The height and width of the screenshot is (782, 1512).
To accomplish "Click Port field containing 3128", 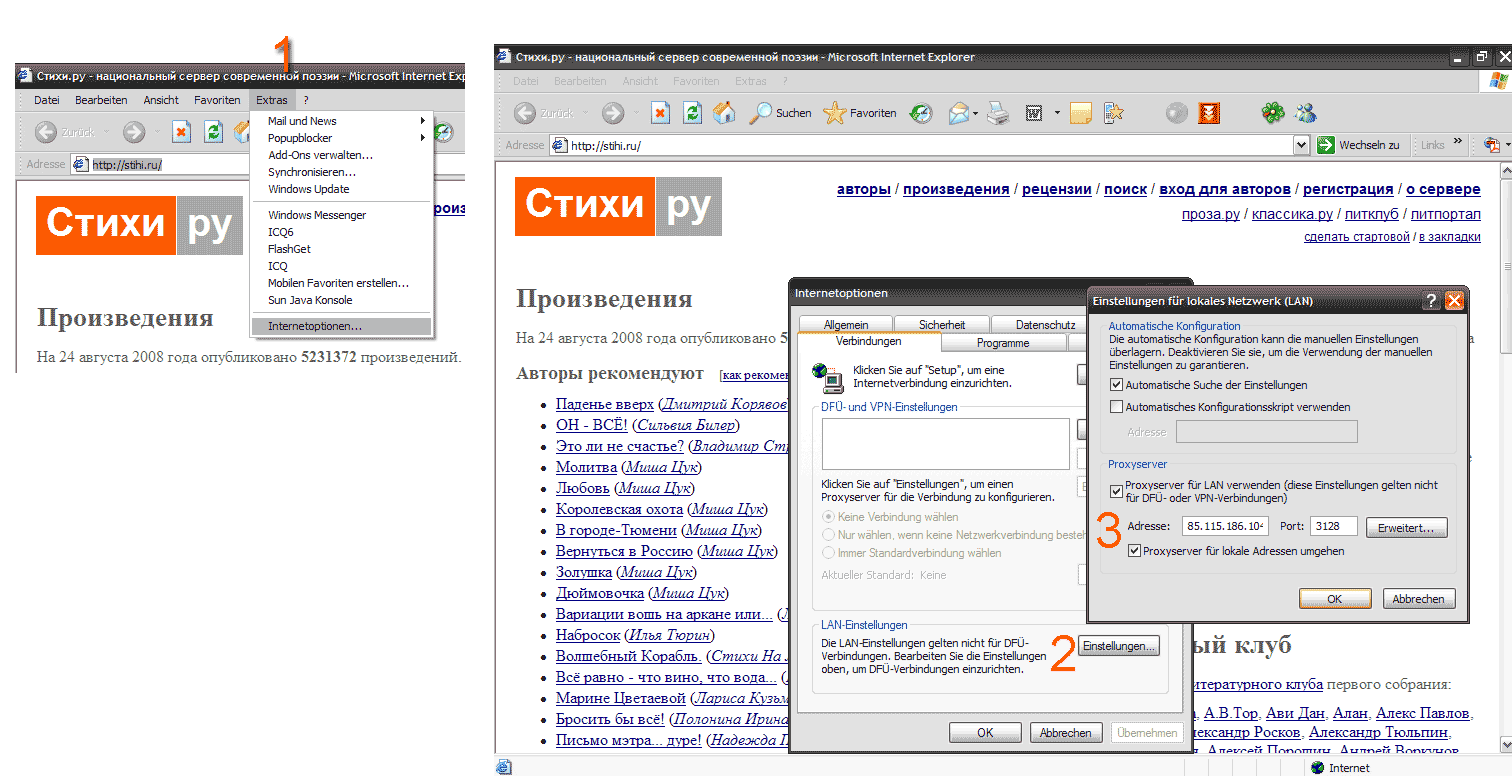I will coord(1332,526).
